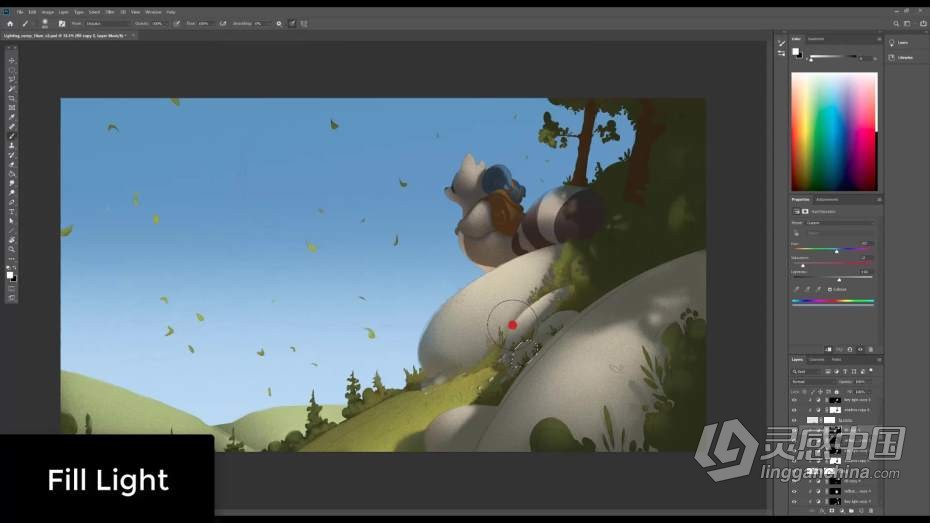930x523 pixels.
Task: Open the brush Mode dropdown
Action: 107,24
